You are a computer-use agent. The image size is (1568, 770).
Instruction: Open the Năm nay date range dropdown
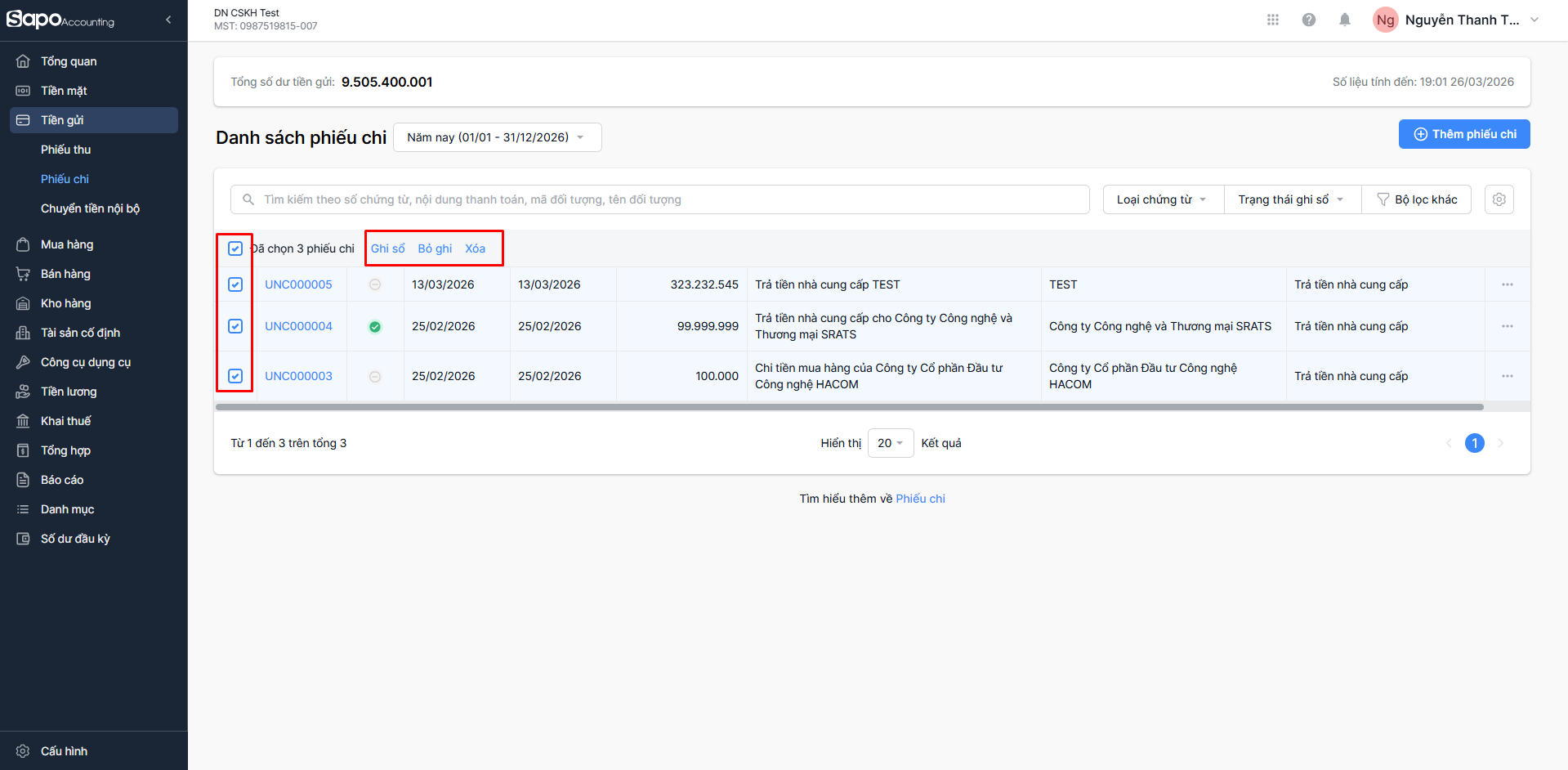(497, 137)
